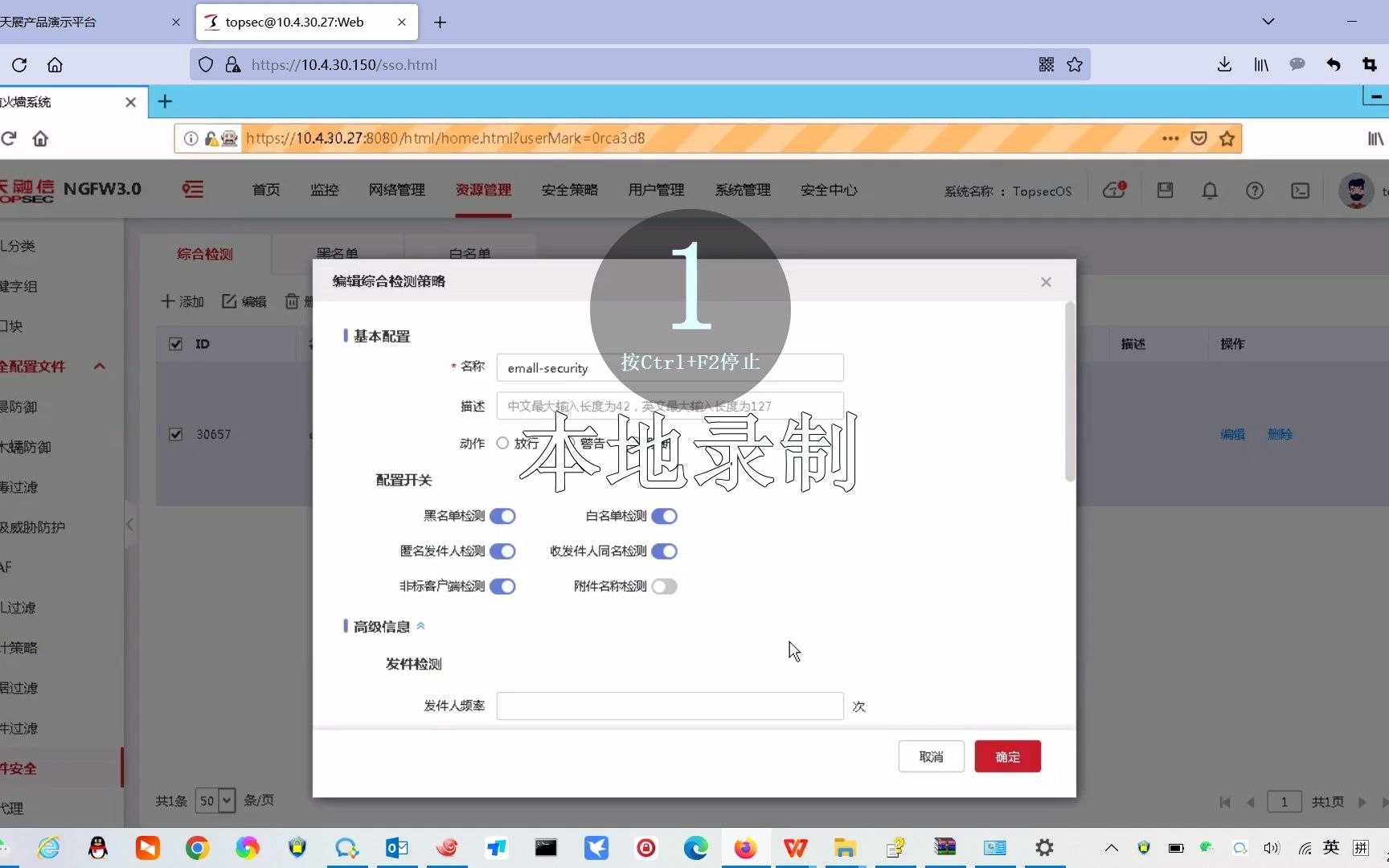Click the 名称 input field
The width and height of the screenshot is (1389, 868).
point(670,367)
